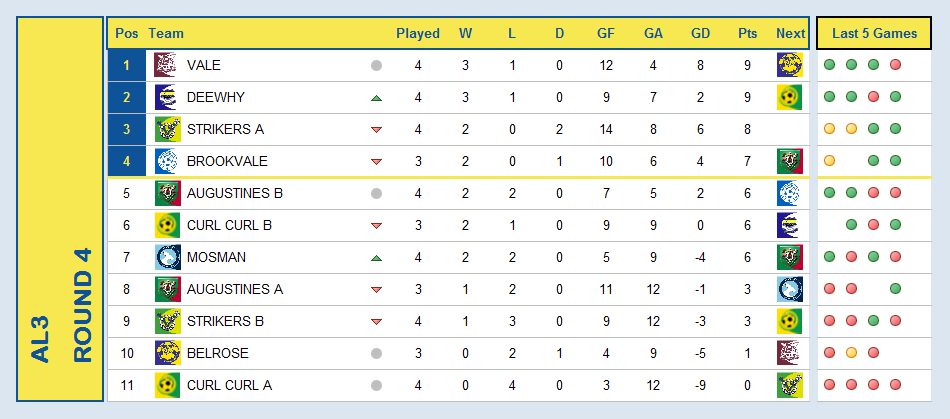Click the Last 5 Games header
Image resolution: width=950 pixels, height=419 pixels.
pyautogui.click(x=874, y=33)
